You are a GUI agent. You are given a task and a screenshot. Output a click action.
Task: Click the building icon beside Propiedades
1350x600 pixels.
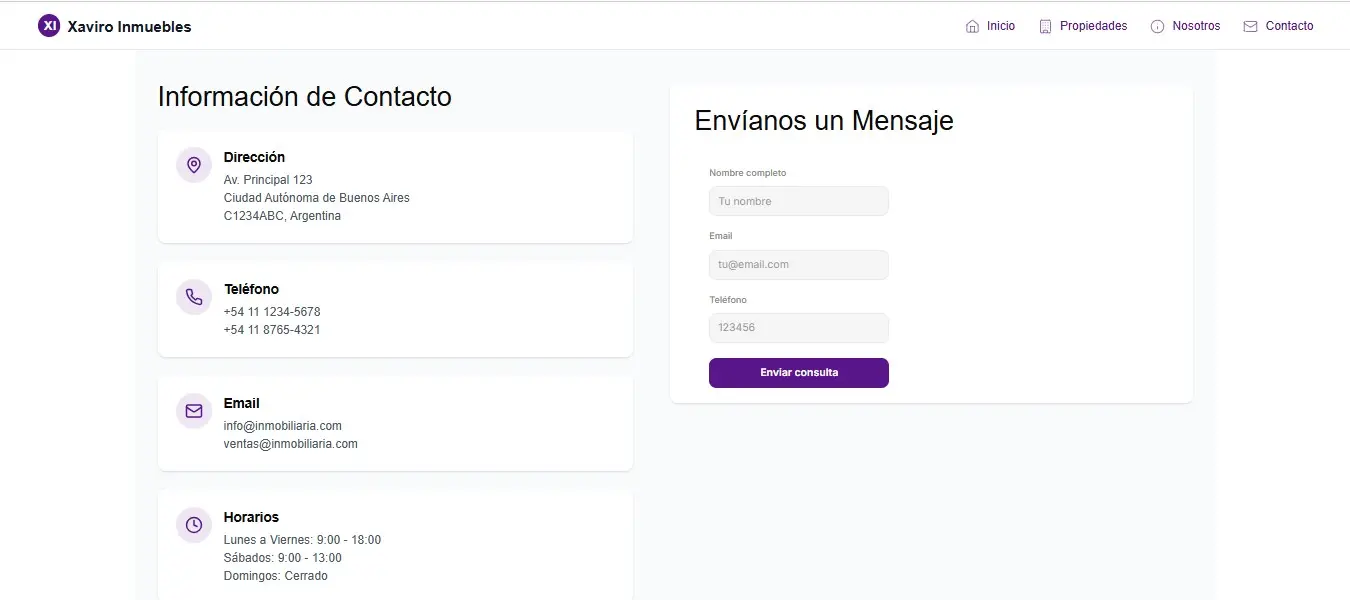click(1046, 27)
